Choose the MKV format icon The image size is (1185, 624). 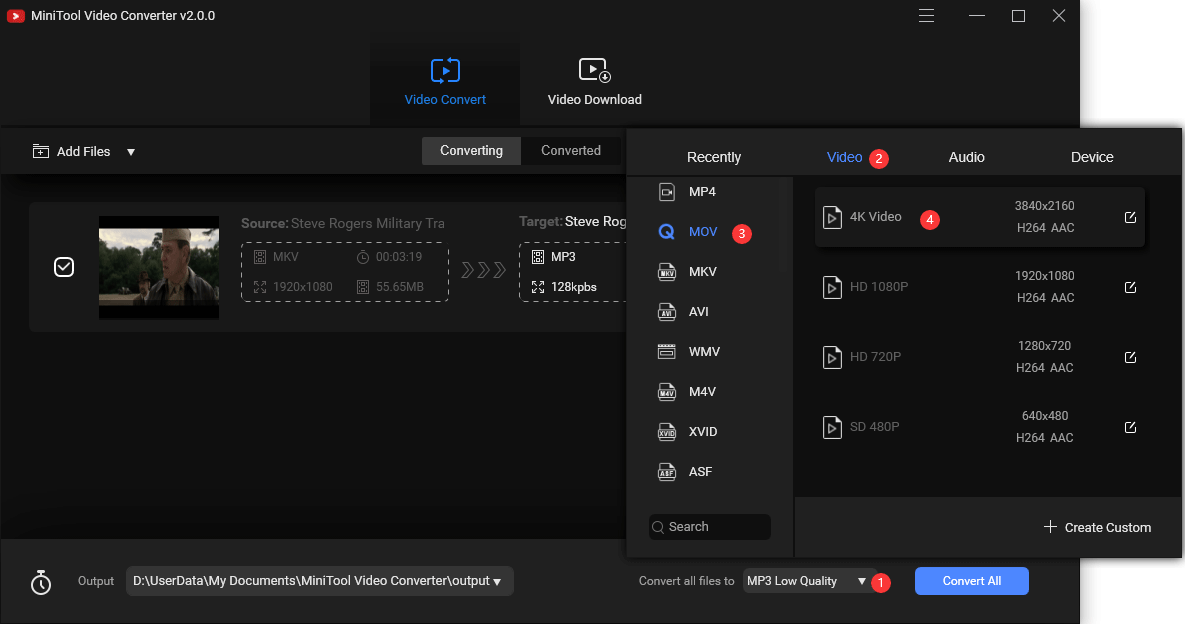[x=667, y=272]
